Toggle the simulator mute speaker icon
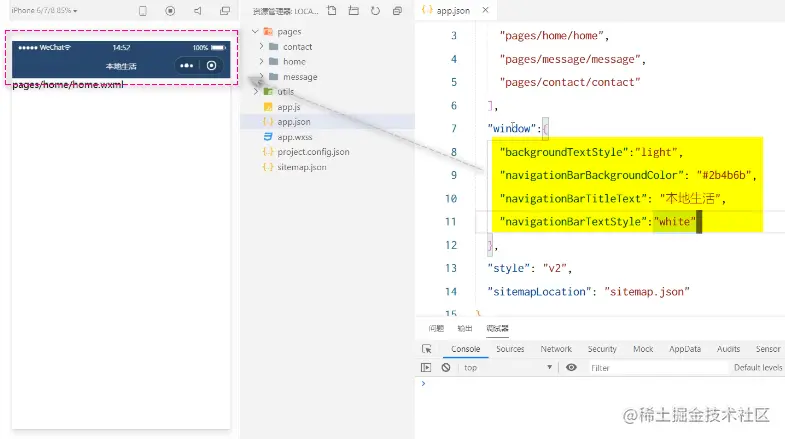Screen dimensions: 785x439 click(x=198, y=11)
